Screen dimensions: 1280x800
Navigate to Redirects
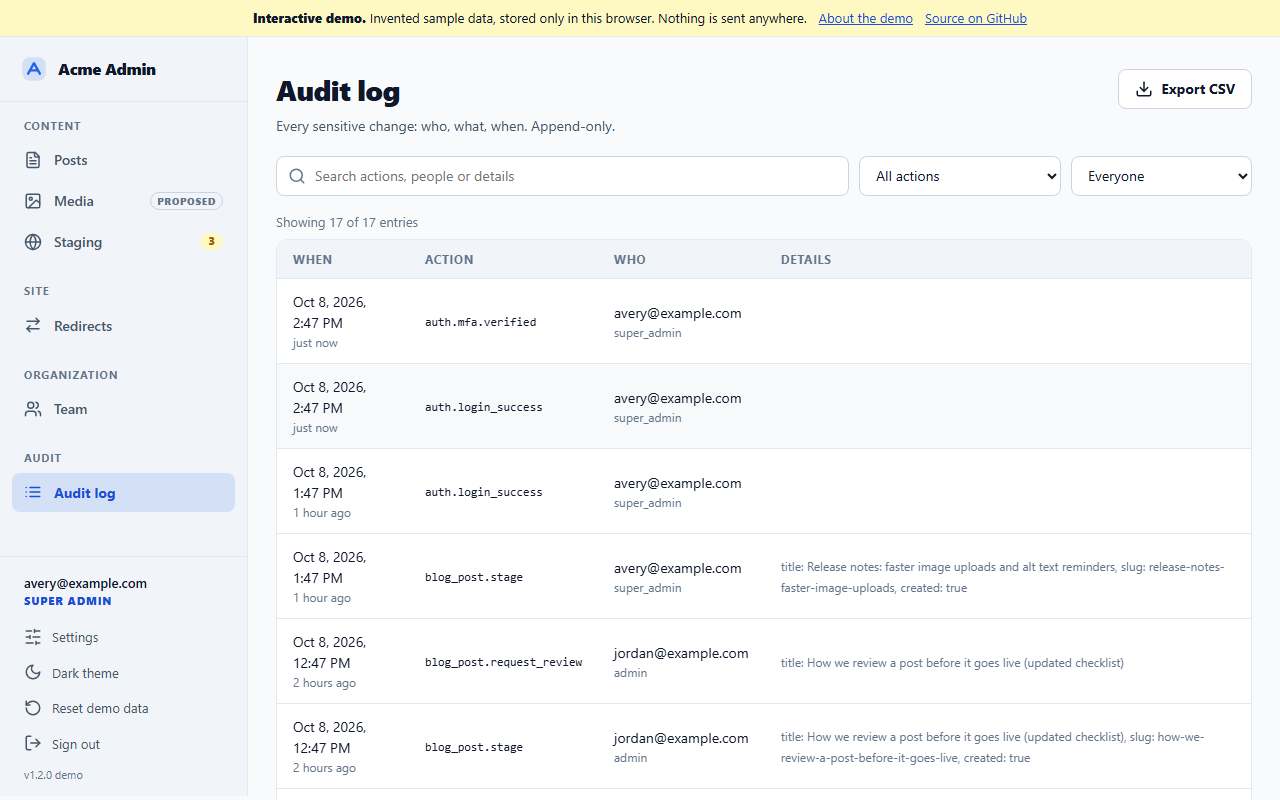point(123,326)
